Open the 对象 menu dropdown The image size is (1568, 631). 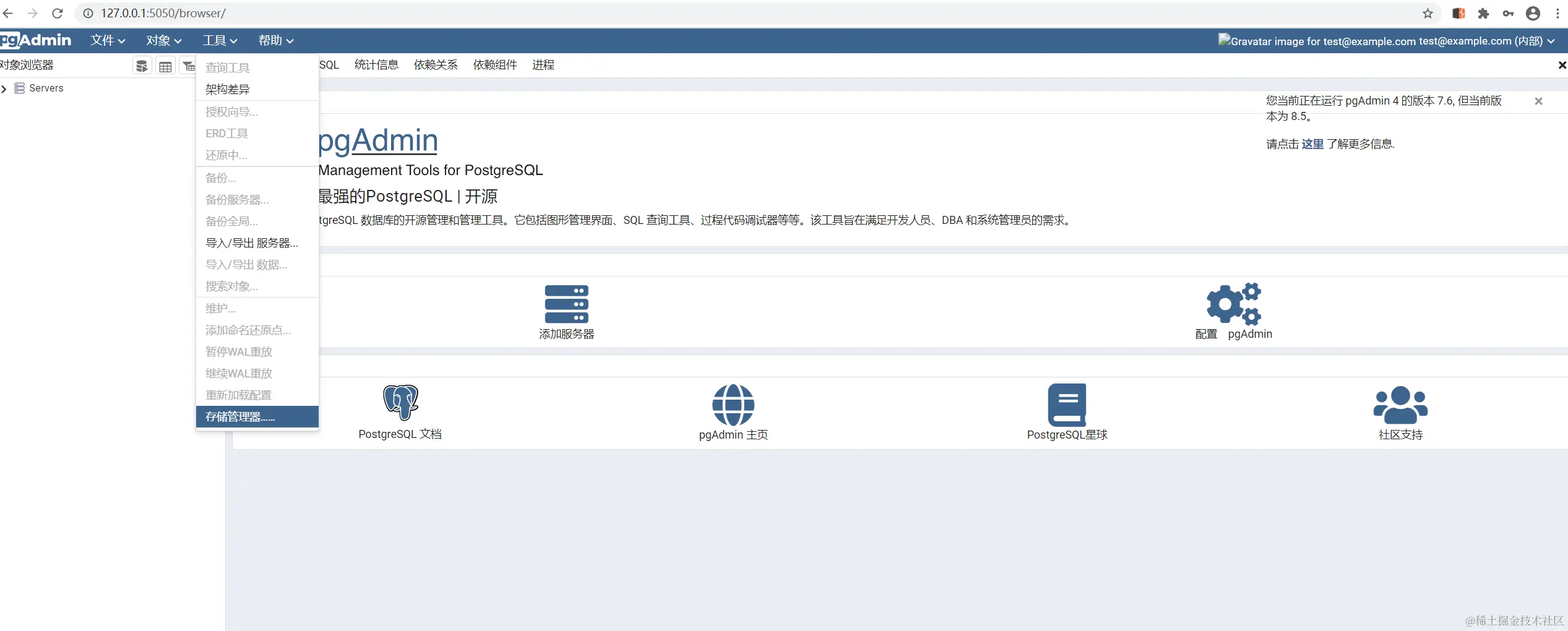point(164,40)
